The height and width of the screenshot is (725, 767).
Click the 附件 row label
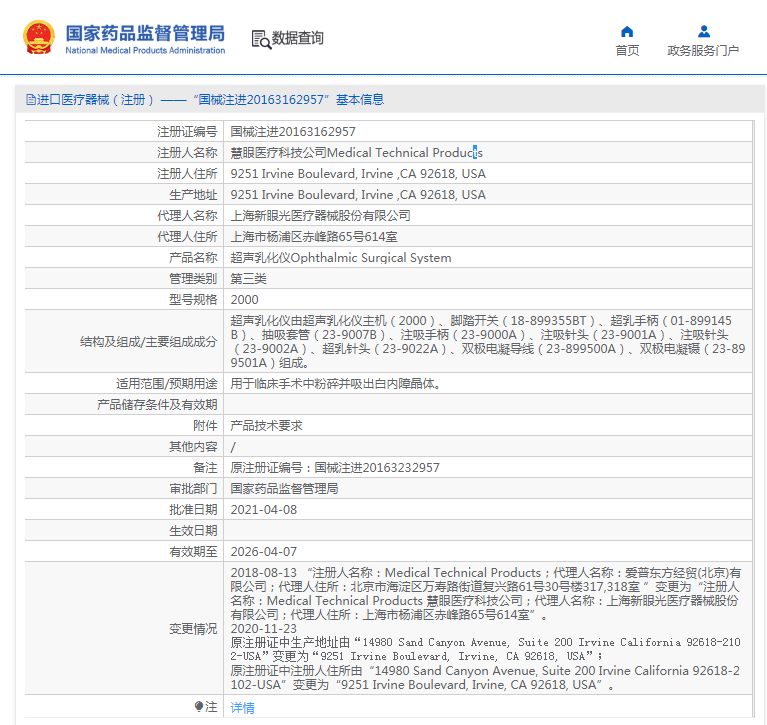(x=205, y=426)
